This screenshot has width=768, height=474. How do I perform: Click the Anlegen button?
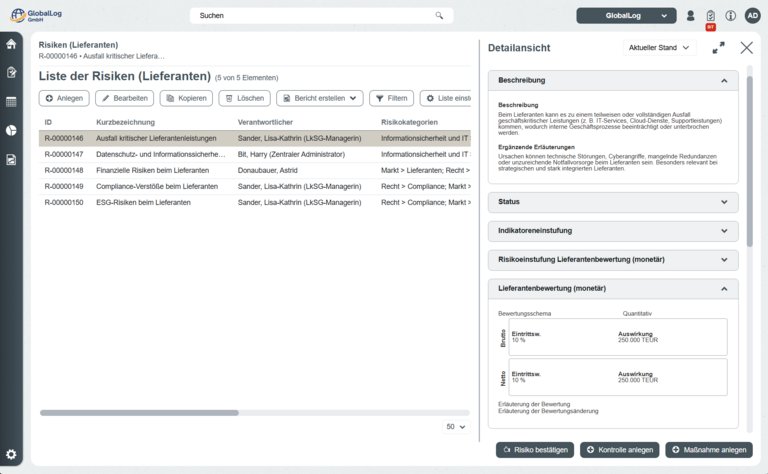tap(64, 98)
